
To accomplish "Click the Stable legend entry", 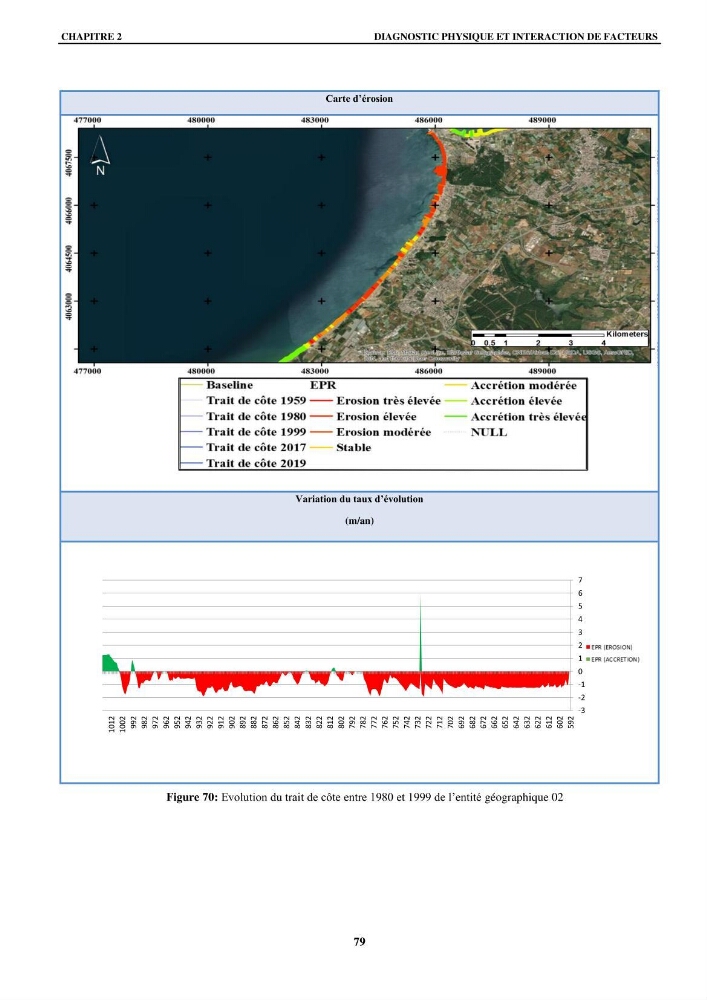I will tap(341, 448).
